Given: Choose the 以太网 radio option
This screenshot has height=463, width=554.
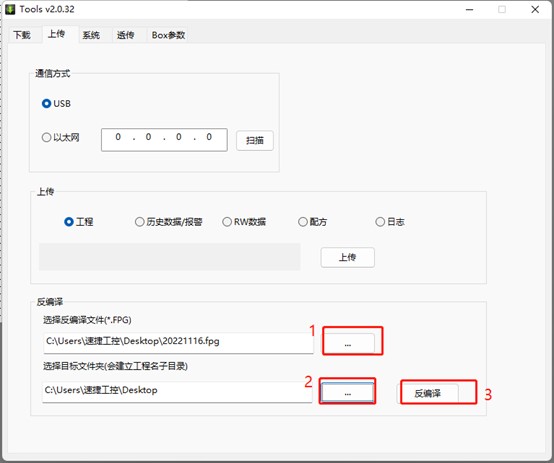Looking at the screenshot, I should [x=60, y=137].
